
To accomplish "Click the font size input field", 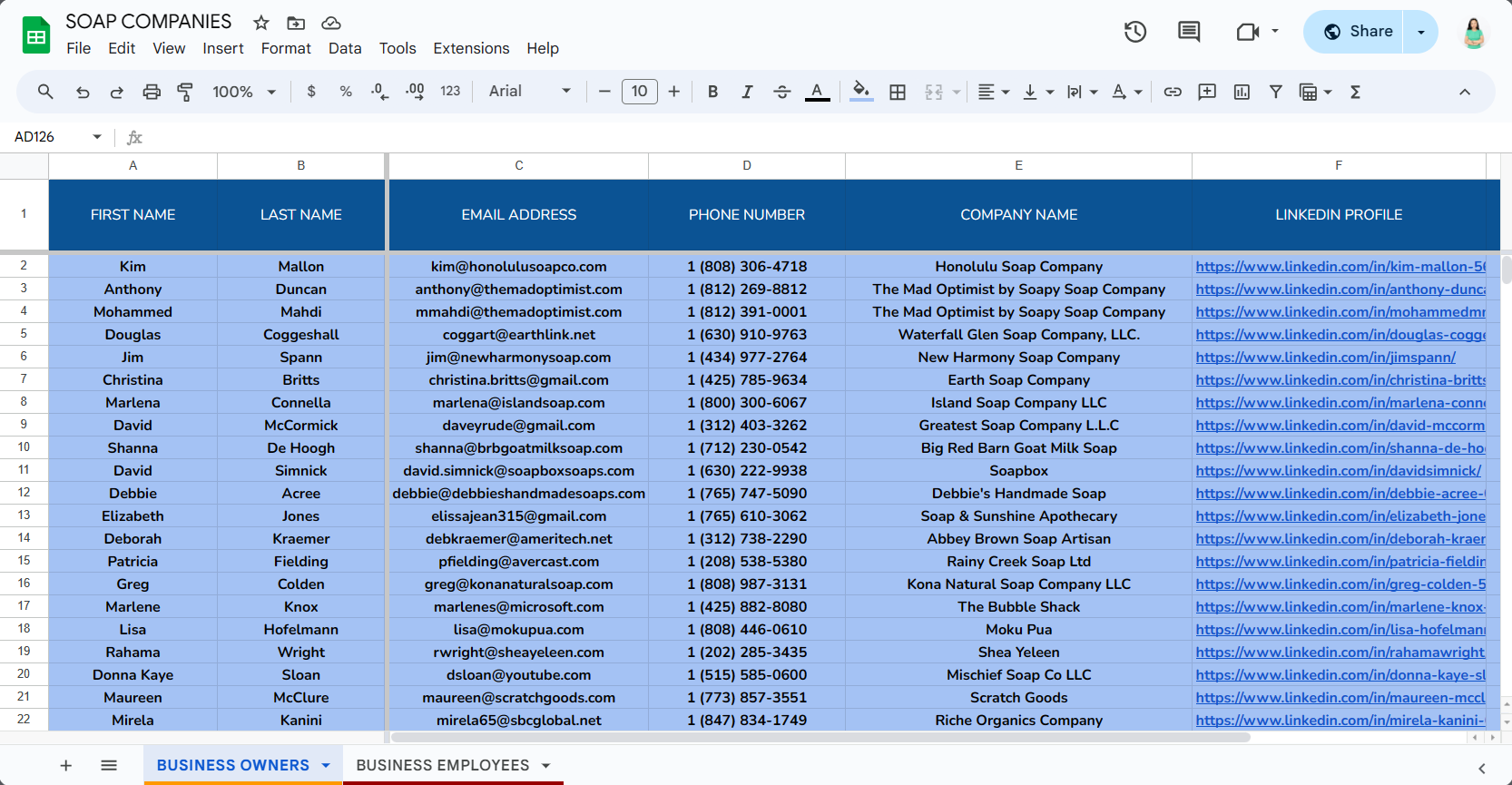I will [x=639, y=92].
